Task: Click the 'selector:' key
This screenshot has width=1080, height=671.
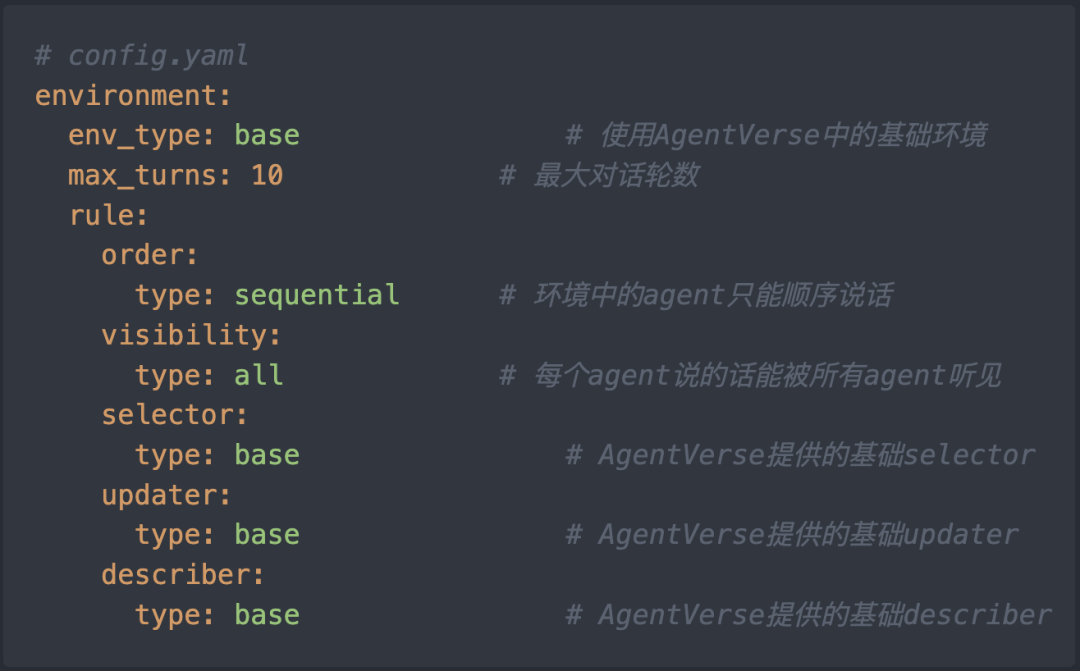Action: pyautogui.click(x=174, y=415)
